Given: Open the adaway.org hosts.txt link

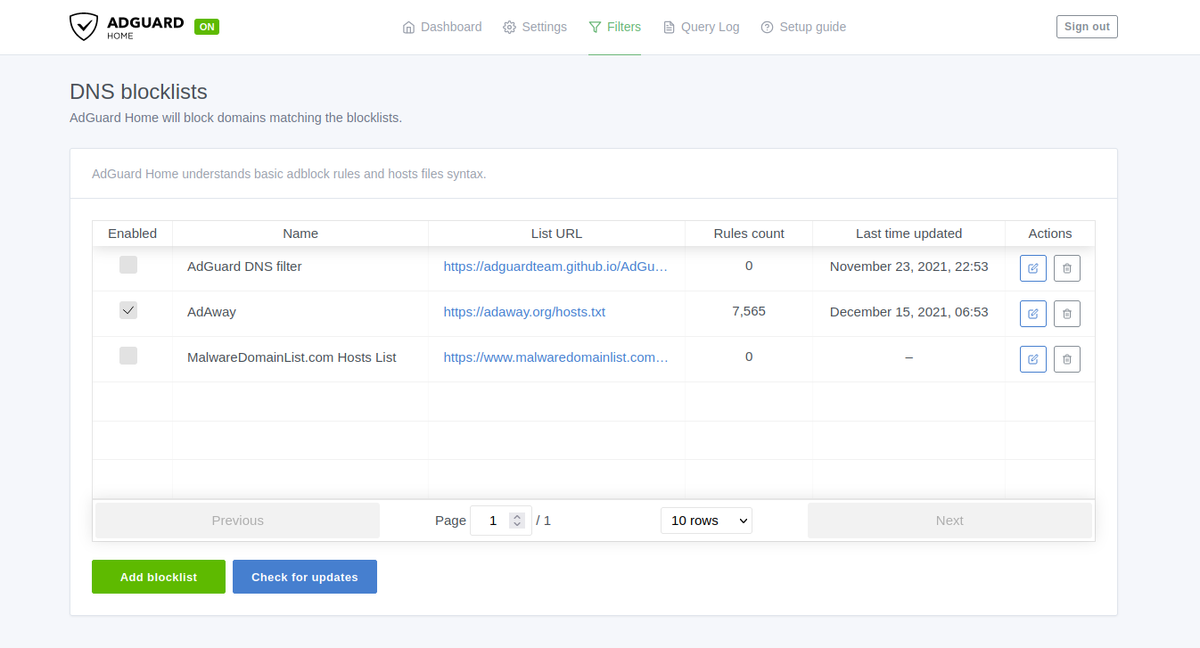Looking at the screenshot, I should click(x=524, y=312).
